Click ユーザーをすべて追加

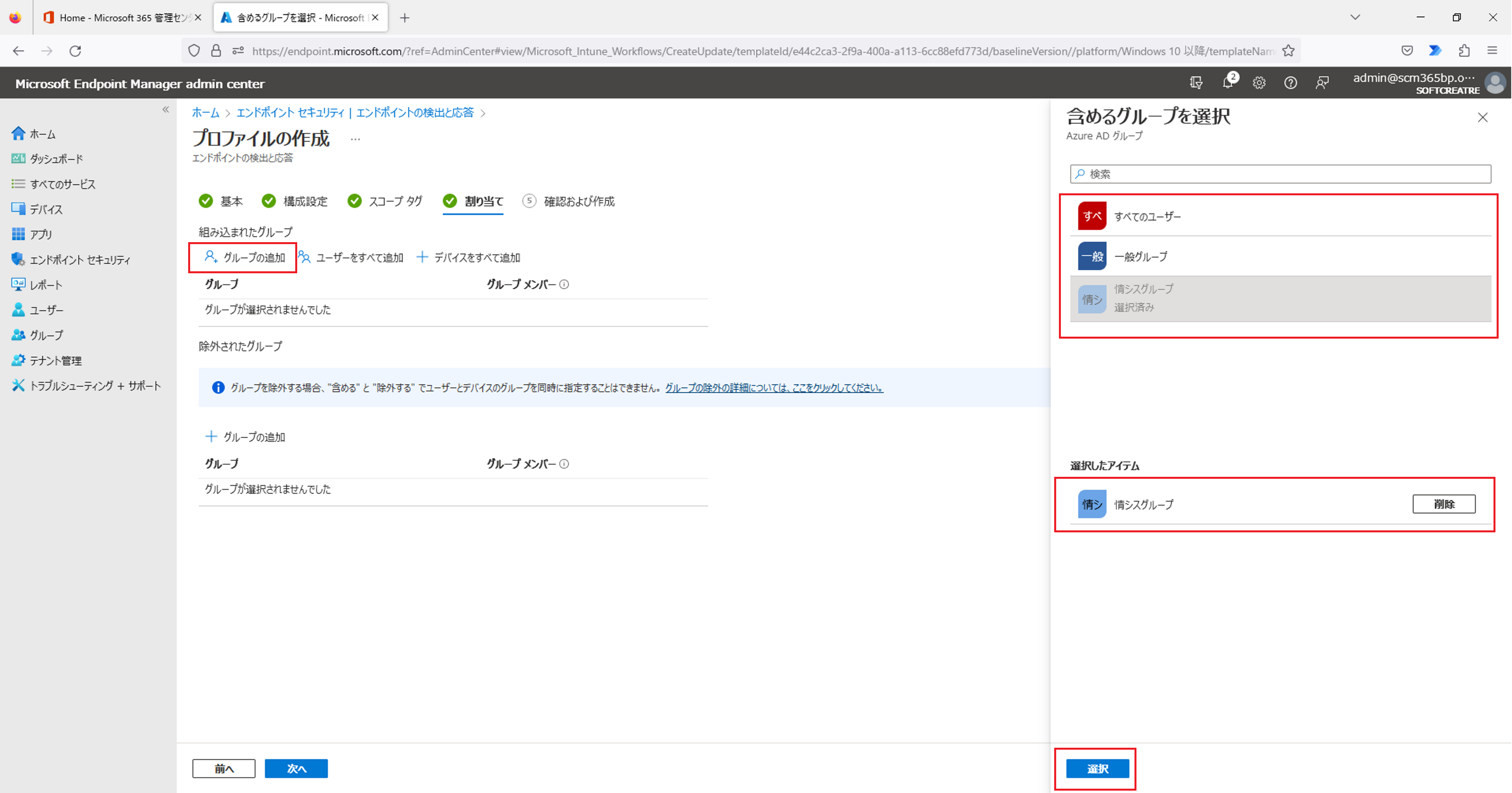350,257
